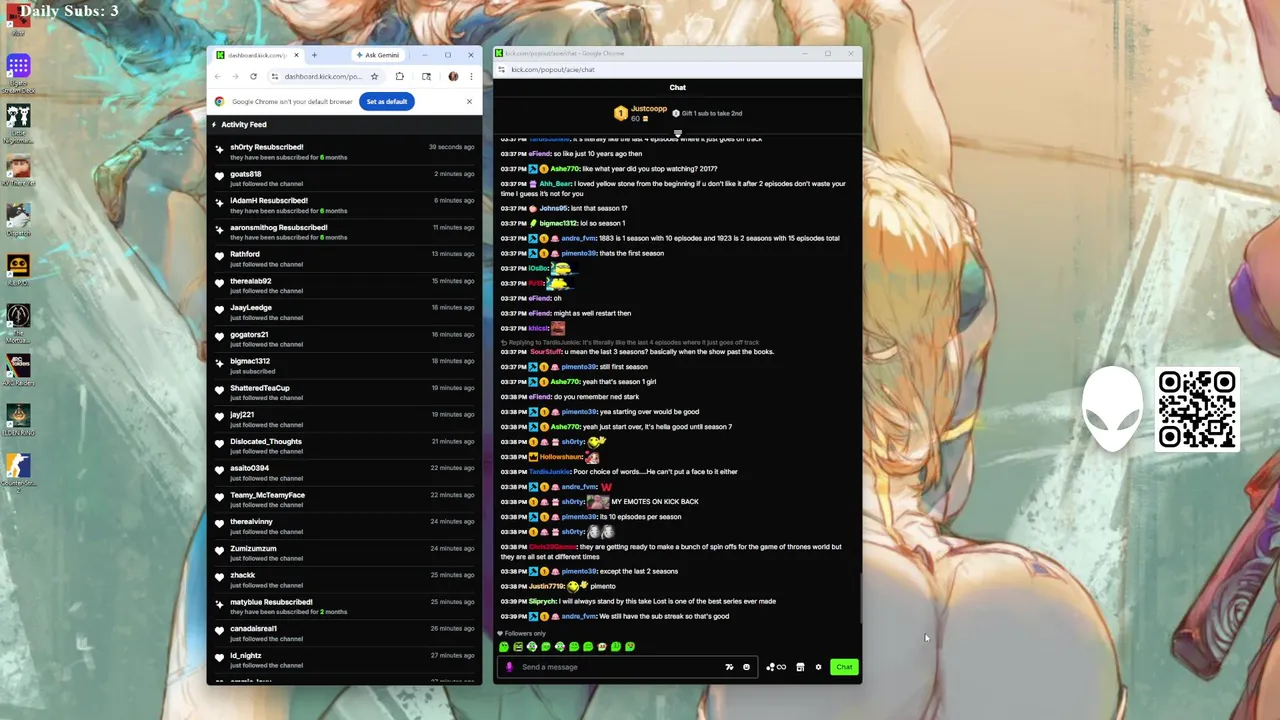This screenshot has height=720, width=1280.
Task: Select ELDEN RING desktop icon
Action: [x=18, y=420]
